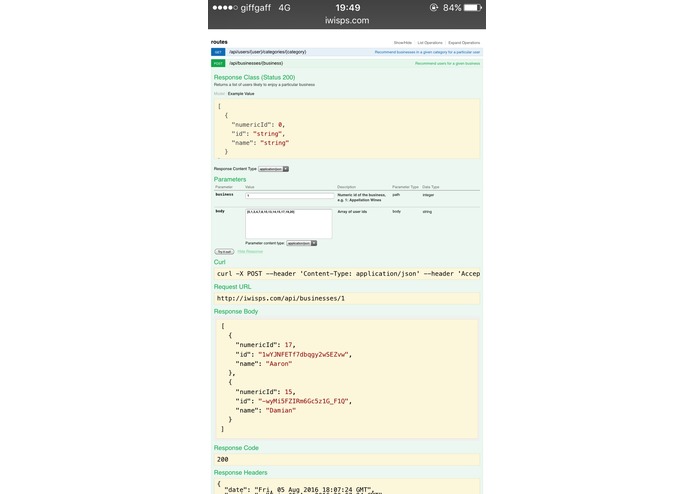Tap the 19:49 clock in status bar

coord(348,8)
